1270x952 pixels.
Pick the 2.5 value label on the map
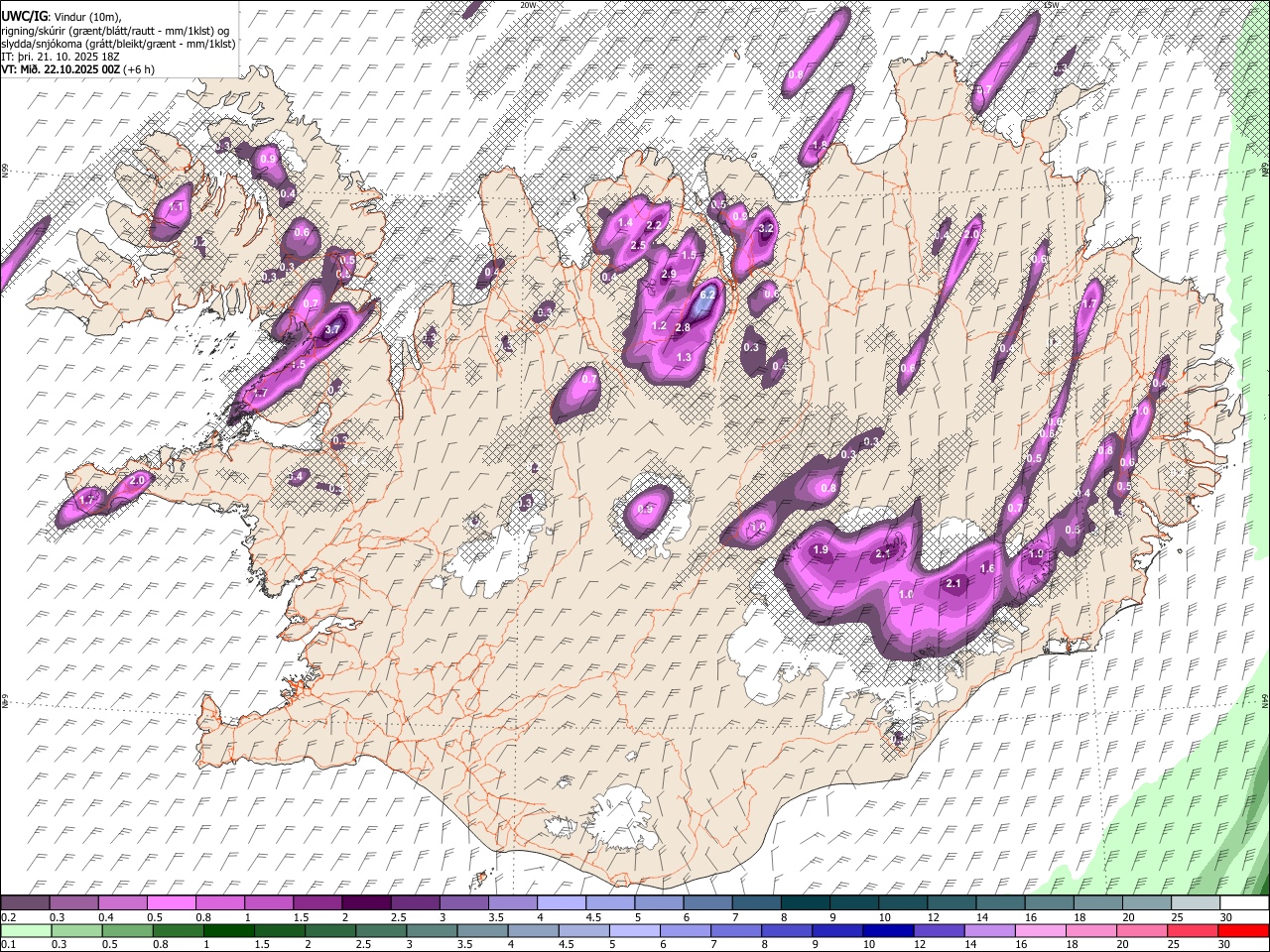(x=638, y=246)
